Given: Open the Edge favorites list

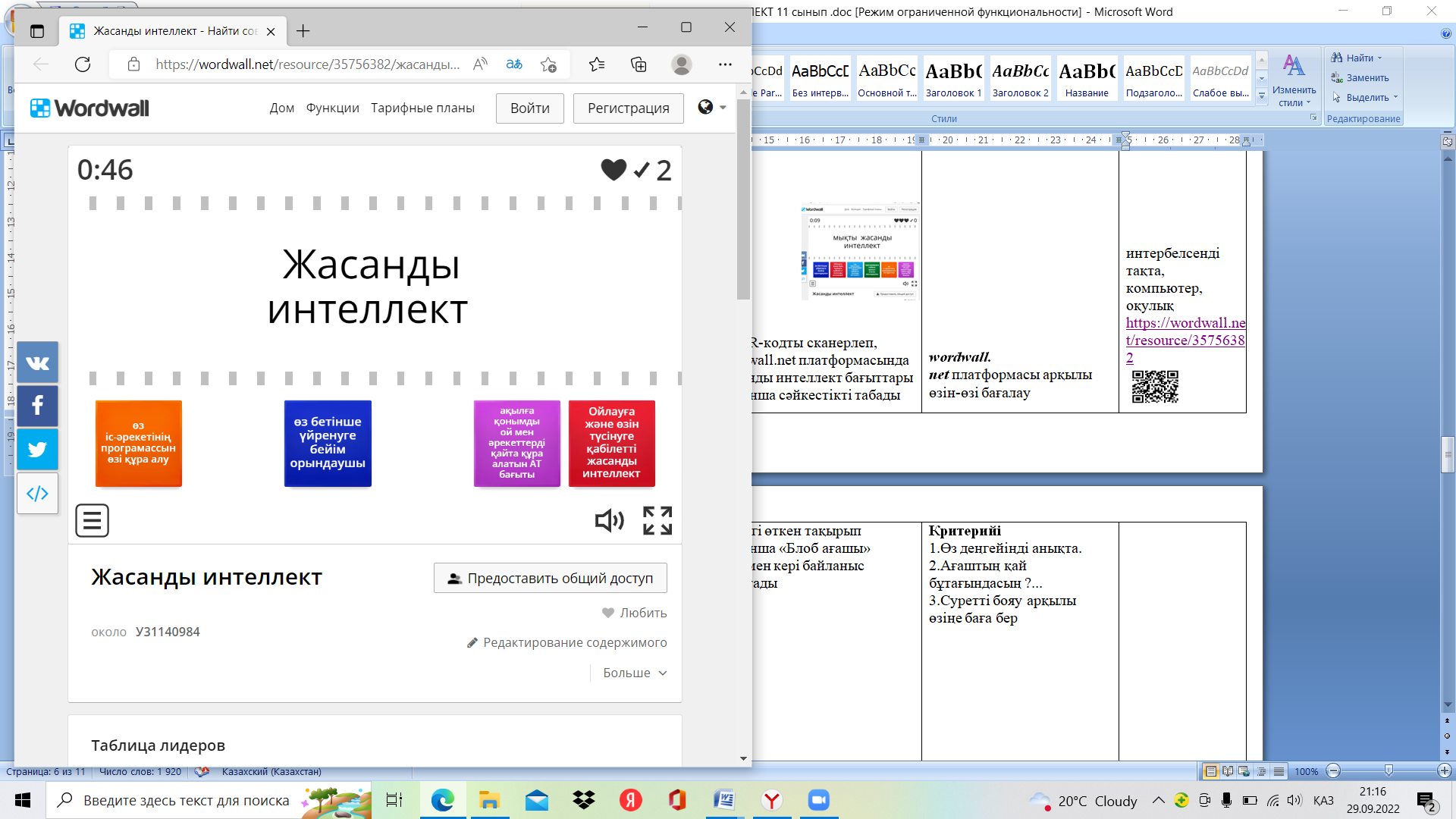Looking at the screenshot, I should tap(597, 64).
